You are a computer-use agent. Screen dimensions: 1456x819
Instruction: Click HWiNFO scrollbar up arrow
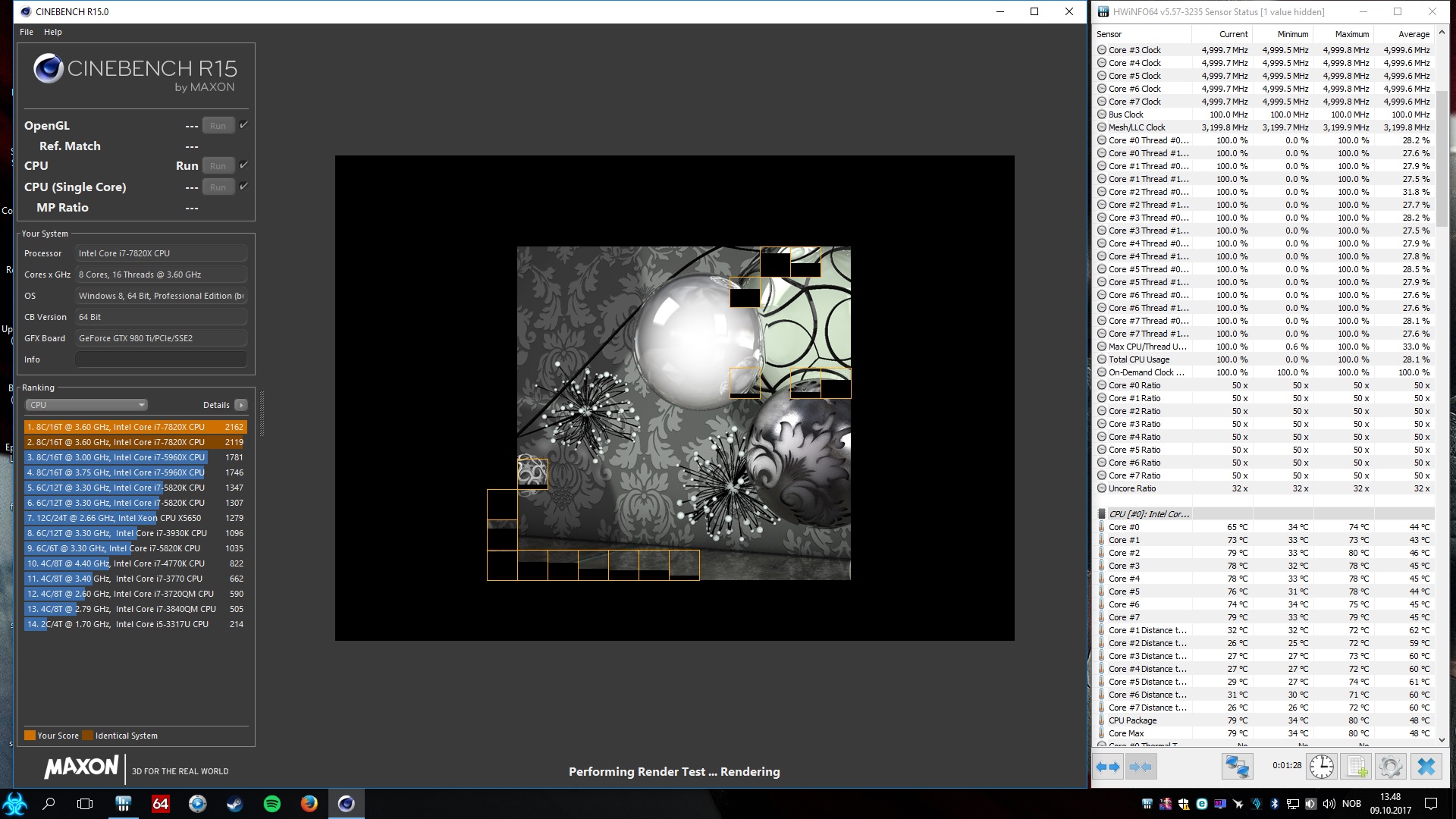tap(1442, 33)
